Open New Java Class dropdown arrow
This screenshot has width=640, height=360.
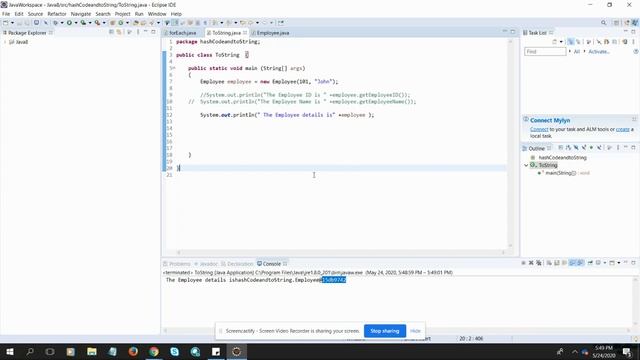(x=127, y=23)
